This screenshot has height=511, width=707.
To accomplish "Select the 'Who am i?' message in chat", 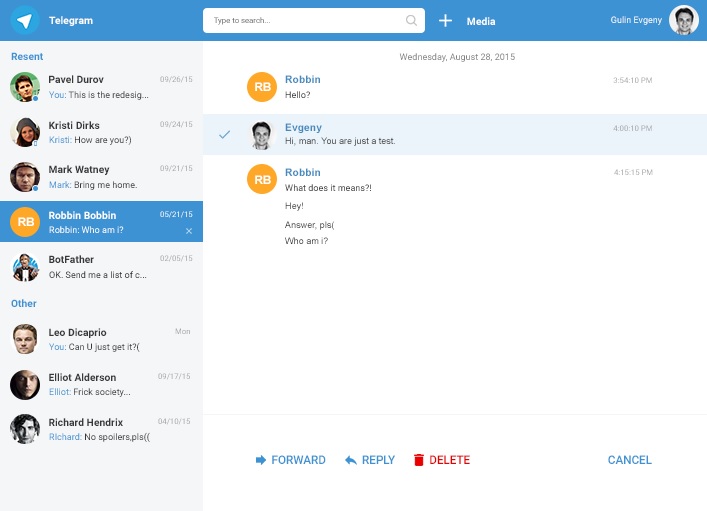I will tap(306, 241).
